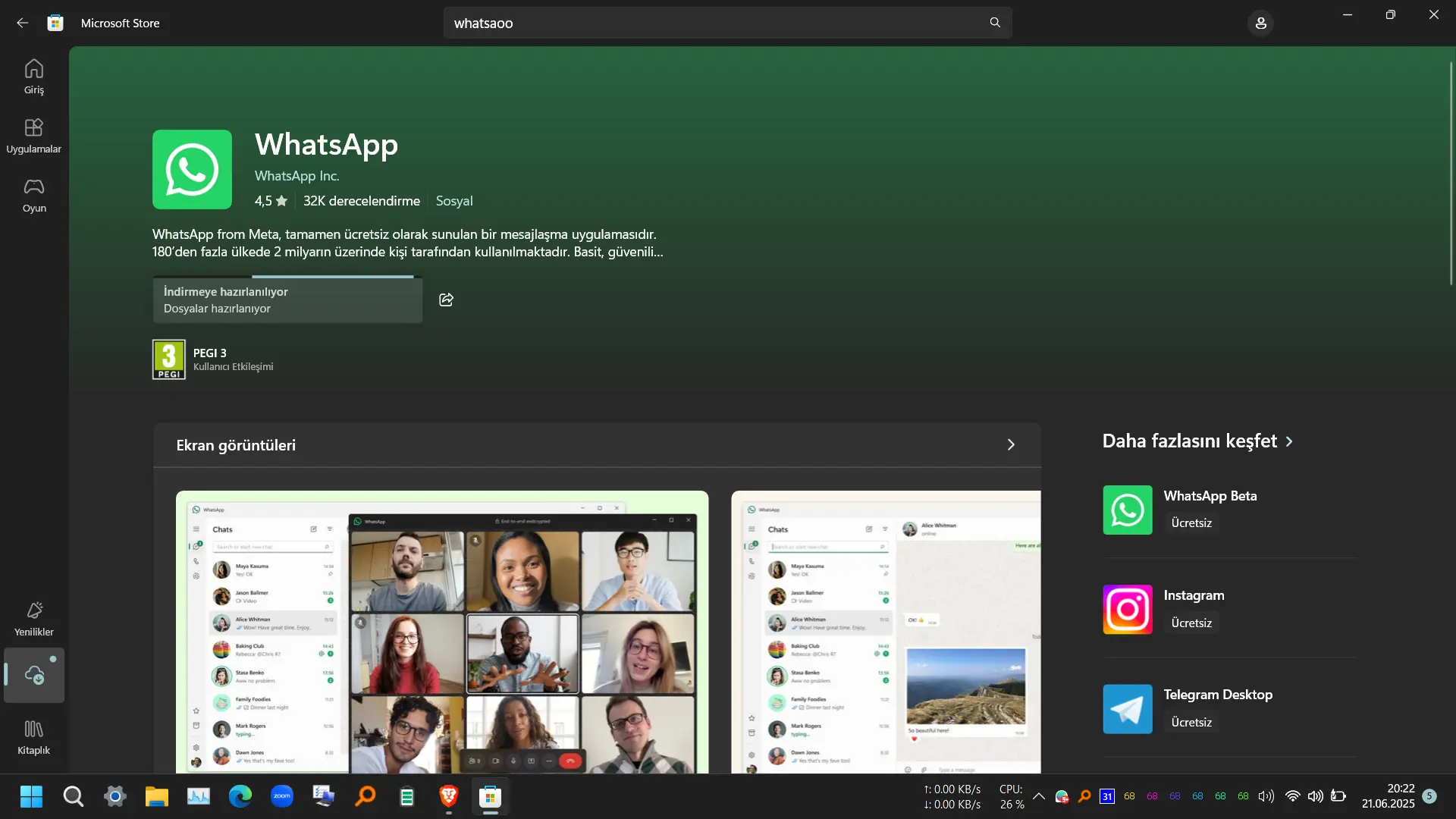Open the notification badge showing 5
The height and width of the screenshot is (819, 1456).
coord(1429,796)
